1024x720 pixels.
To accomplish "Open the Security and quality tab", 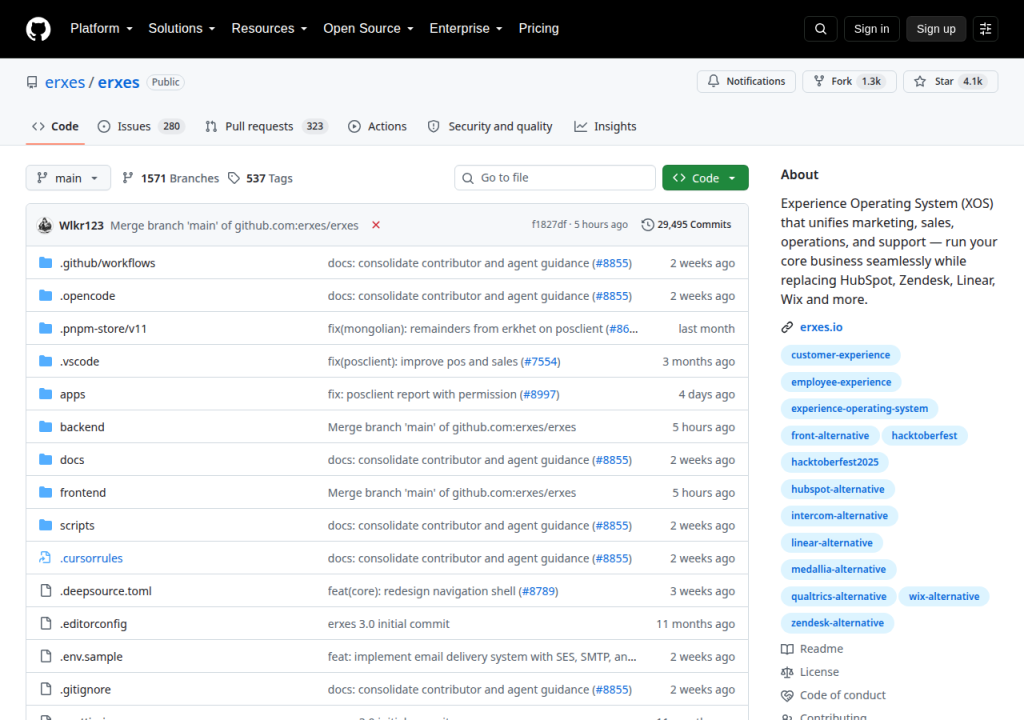I will (x=490, y=127).
